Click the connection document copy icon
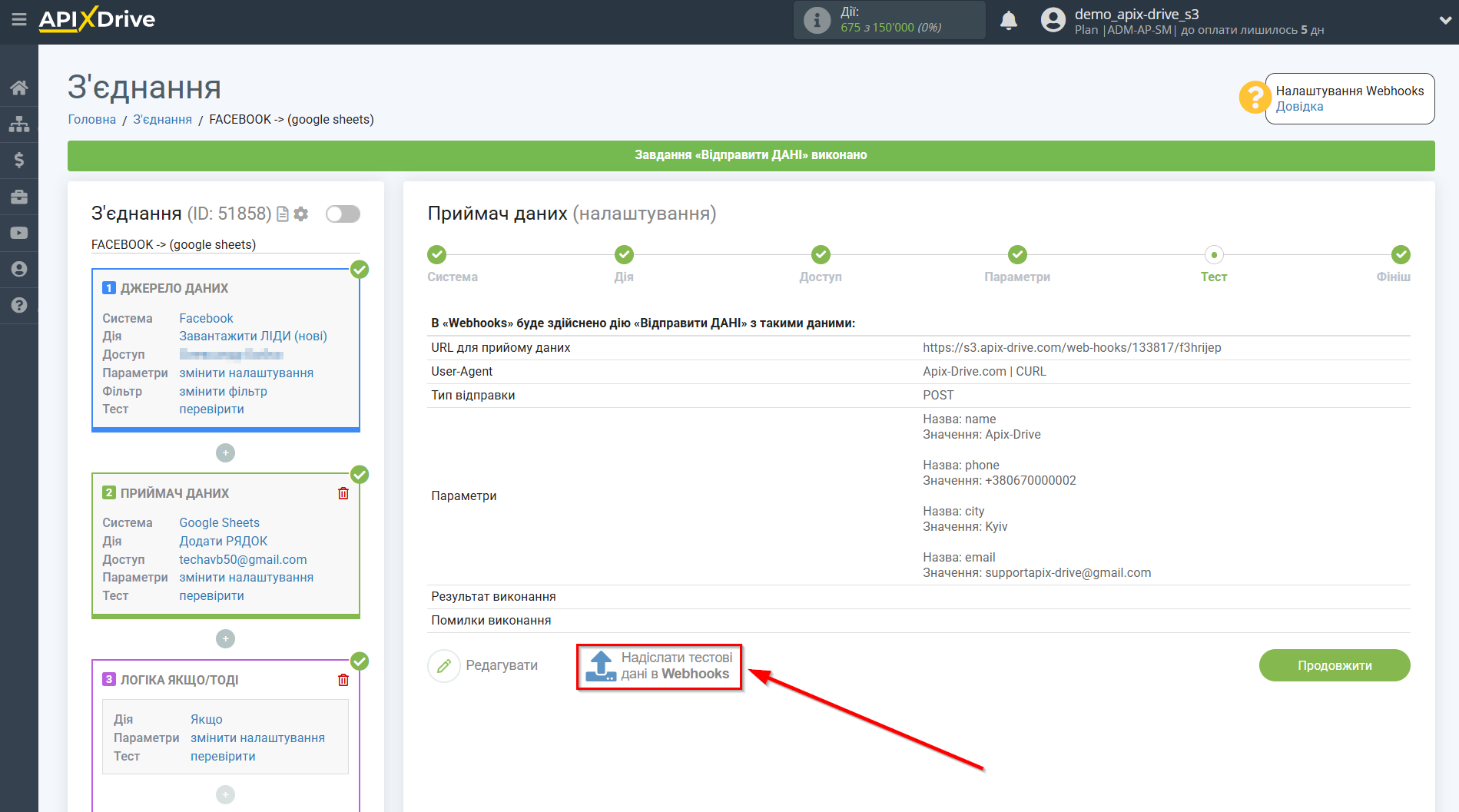Image resolution: width=1459 pixels, height=812 pixels. (283, 214)
